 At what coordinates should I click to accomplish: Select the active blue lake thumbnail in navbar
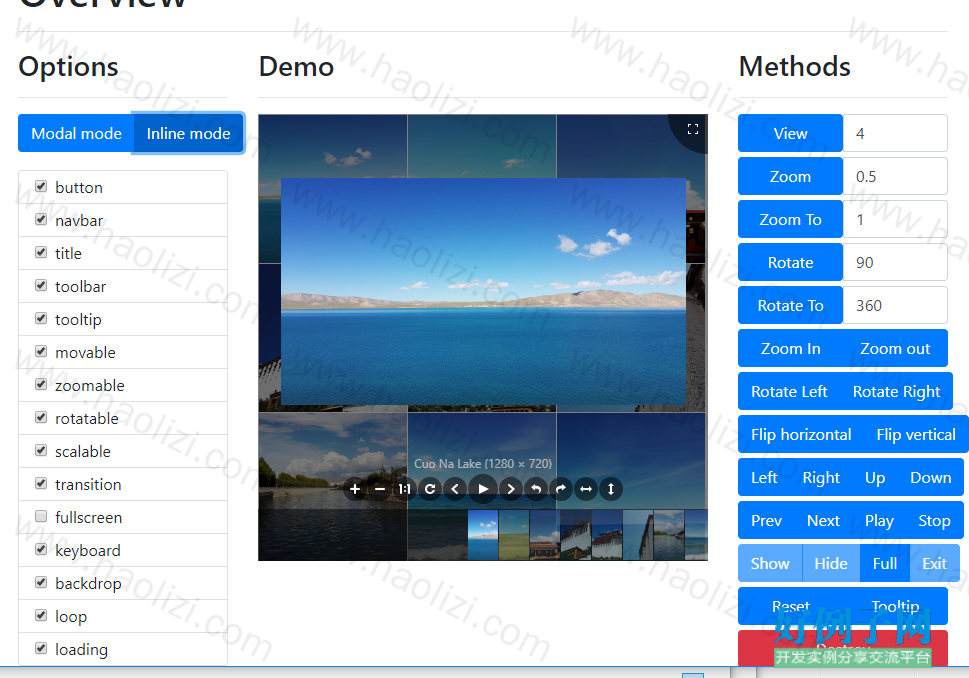click(x=483, y=535)
